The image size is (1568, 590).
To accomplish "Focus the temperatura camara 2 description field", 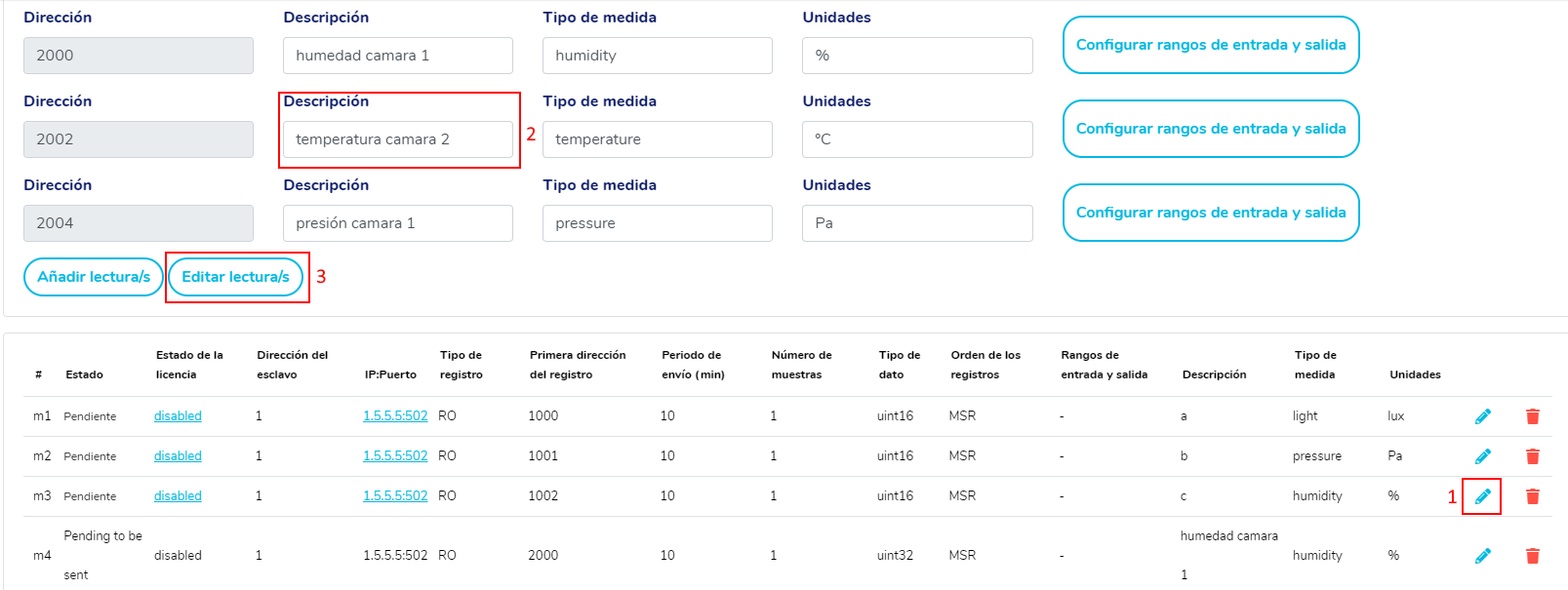I will pyautogui.click(x=397, y=139).
